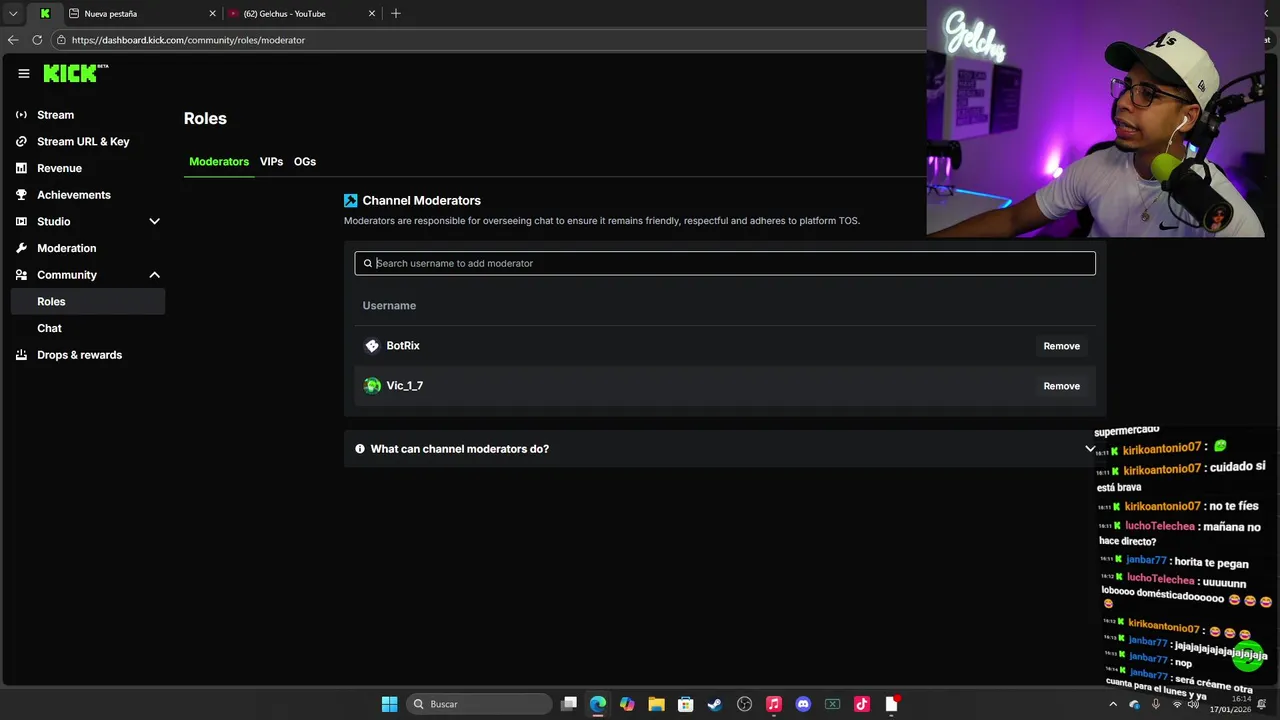This screenshot has height=720, width=1280.
Task: Click the Wi-Fi network tray icon
Action: [1177, 704]
